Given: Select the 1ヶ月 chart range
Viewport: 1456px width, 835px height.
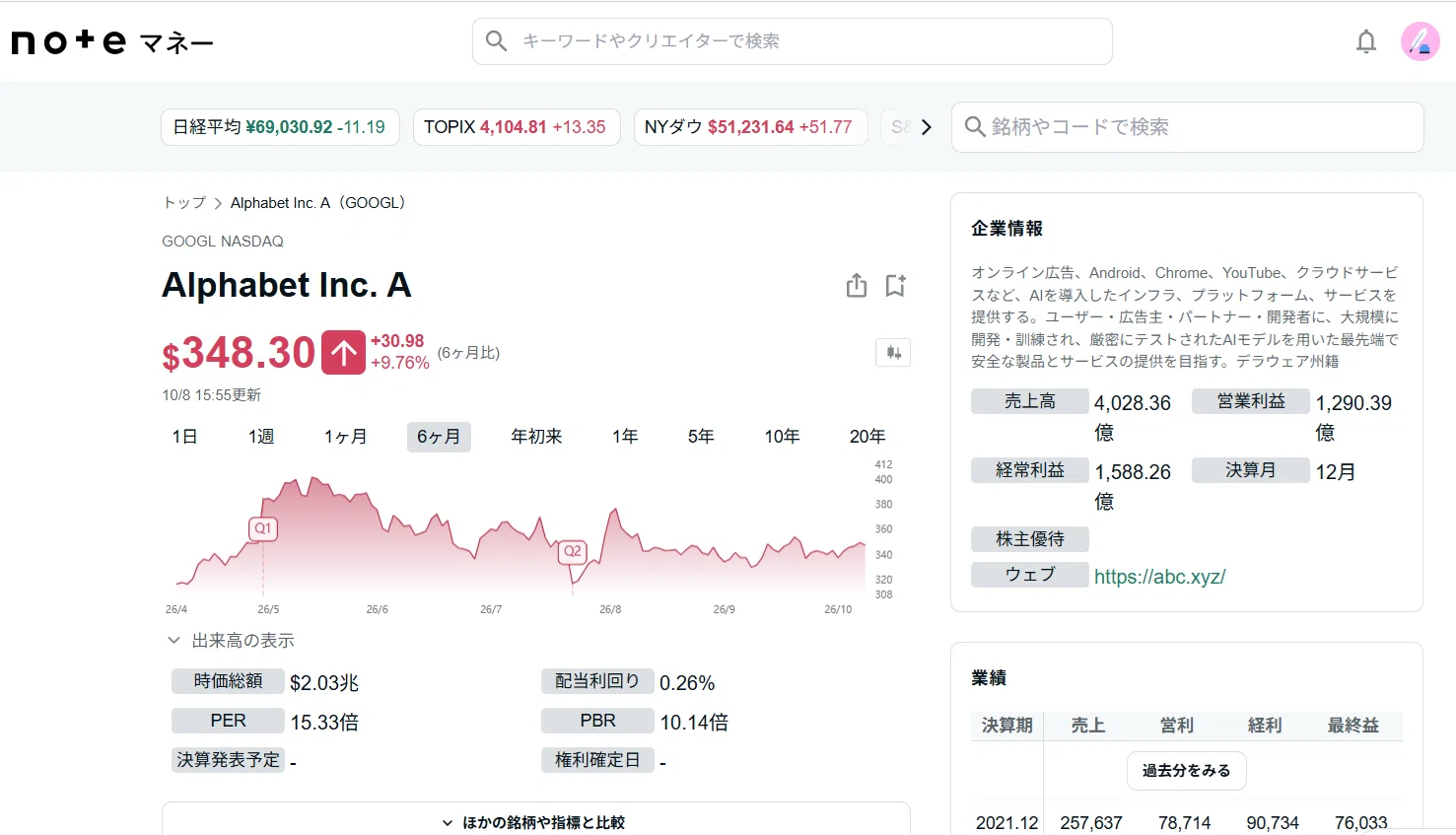Looking at the screenshot, I should [x=345, y=437].
